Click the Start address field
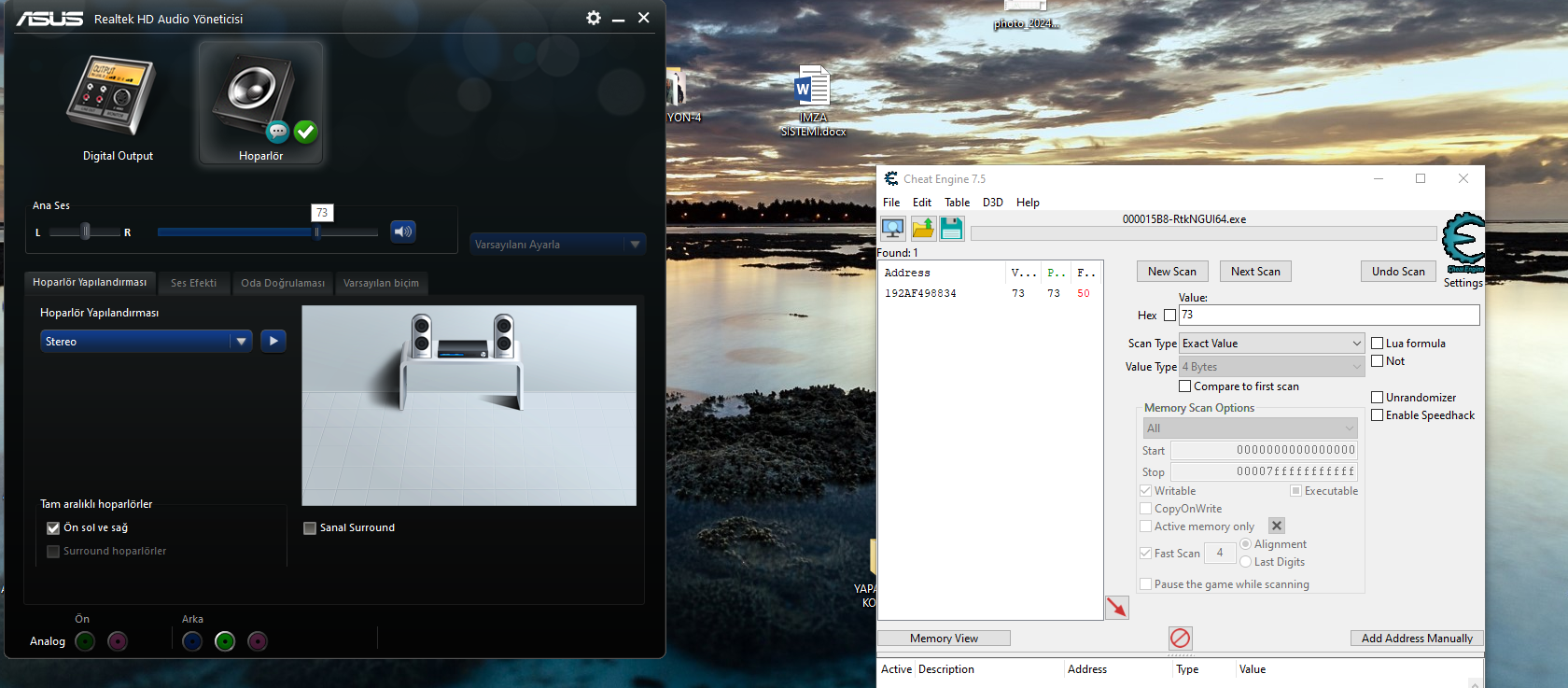Screen dimensions: 1568x688 (1265, 450)
